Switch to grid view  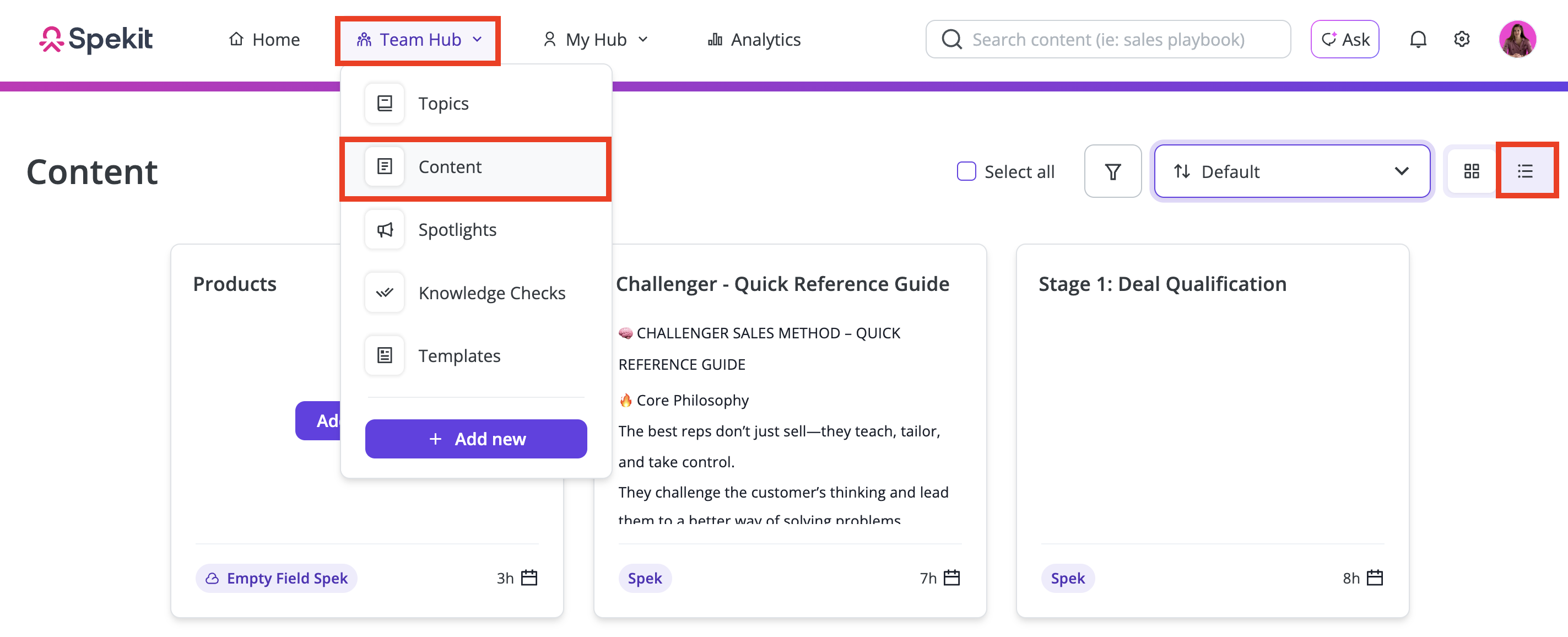point(1472,172)
